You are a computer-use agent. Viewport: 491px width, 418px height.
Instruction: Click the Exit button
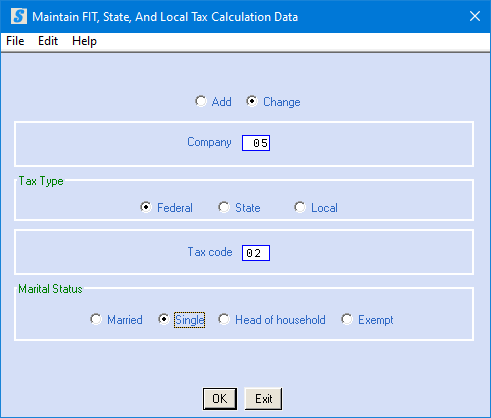pos(263,399)
